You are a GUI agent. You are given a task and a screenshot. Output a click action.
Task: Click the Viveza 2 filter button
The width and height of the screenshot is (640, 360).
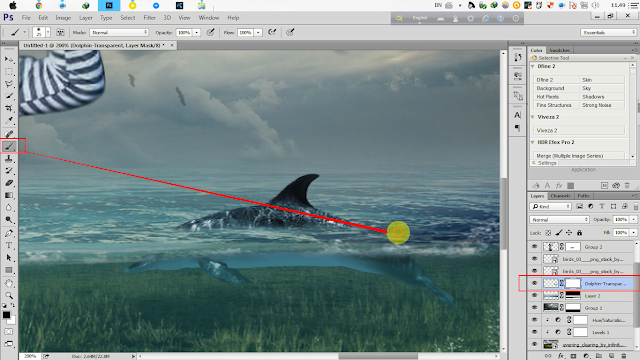tap(579, 131)
